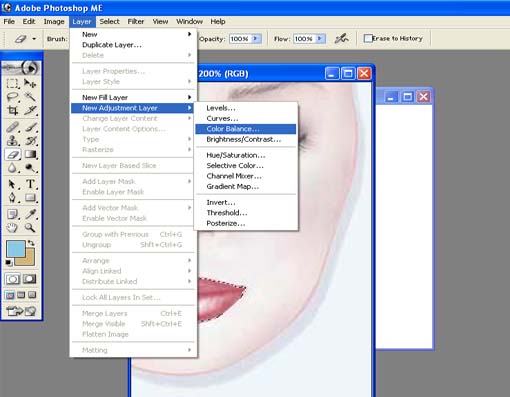
Task: Open the File menu
Action: 9,22
